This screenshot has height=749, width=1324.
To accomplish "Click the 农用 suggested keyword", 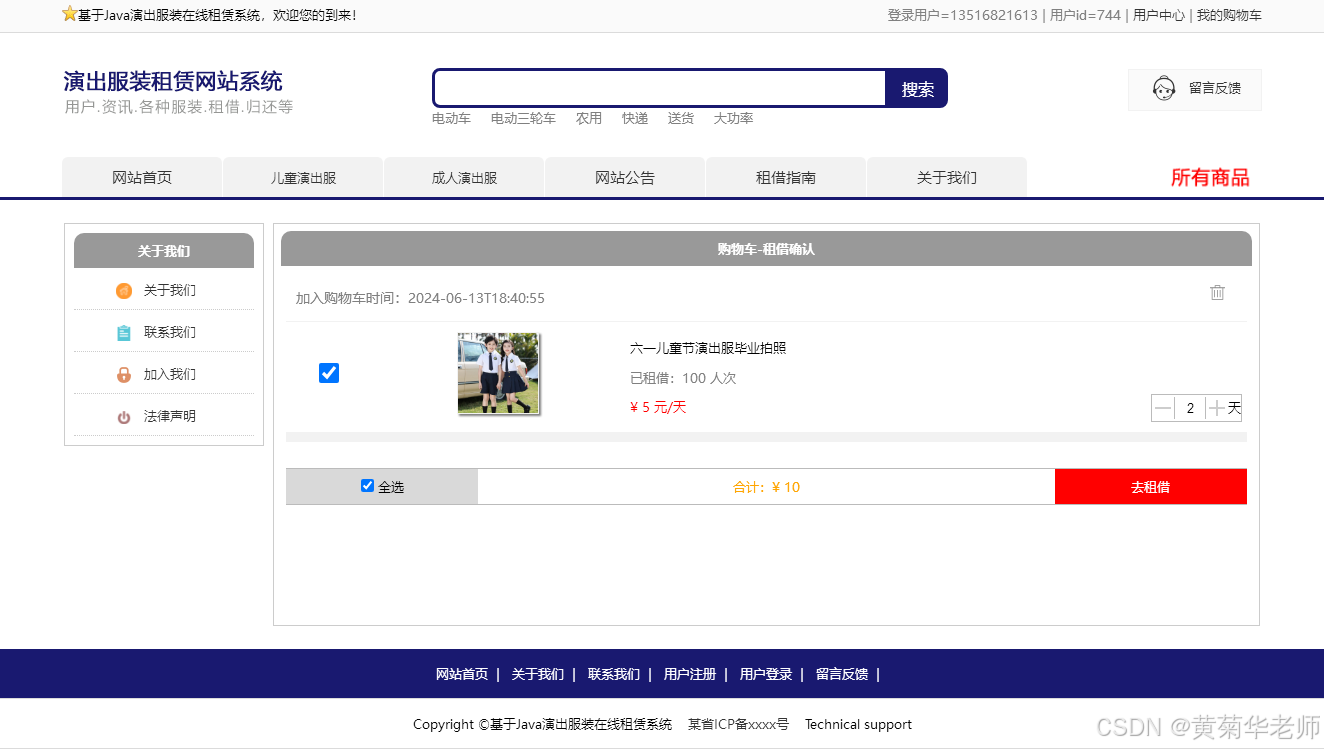I will pos(589,119).
